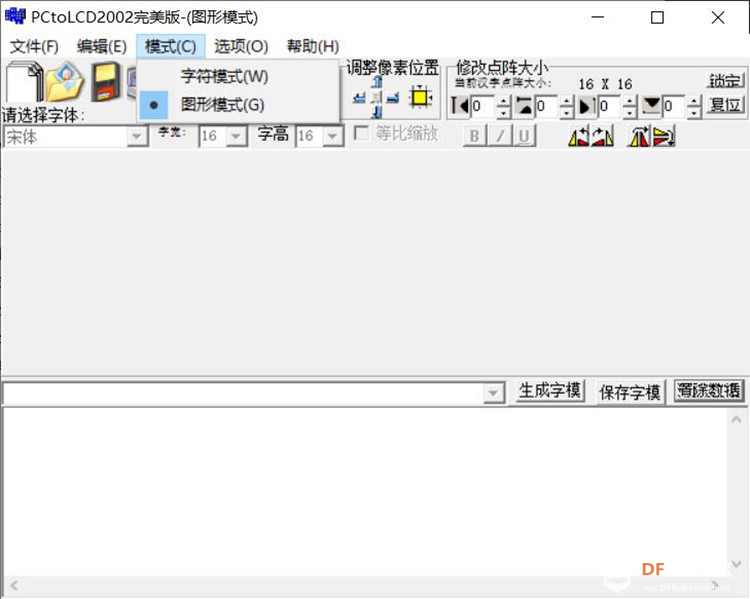
Task: Expand the 字宽 16 dropdown
Action: (x=236, y=136)
